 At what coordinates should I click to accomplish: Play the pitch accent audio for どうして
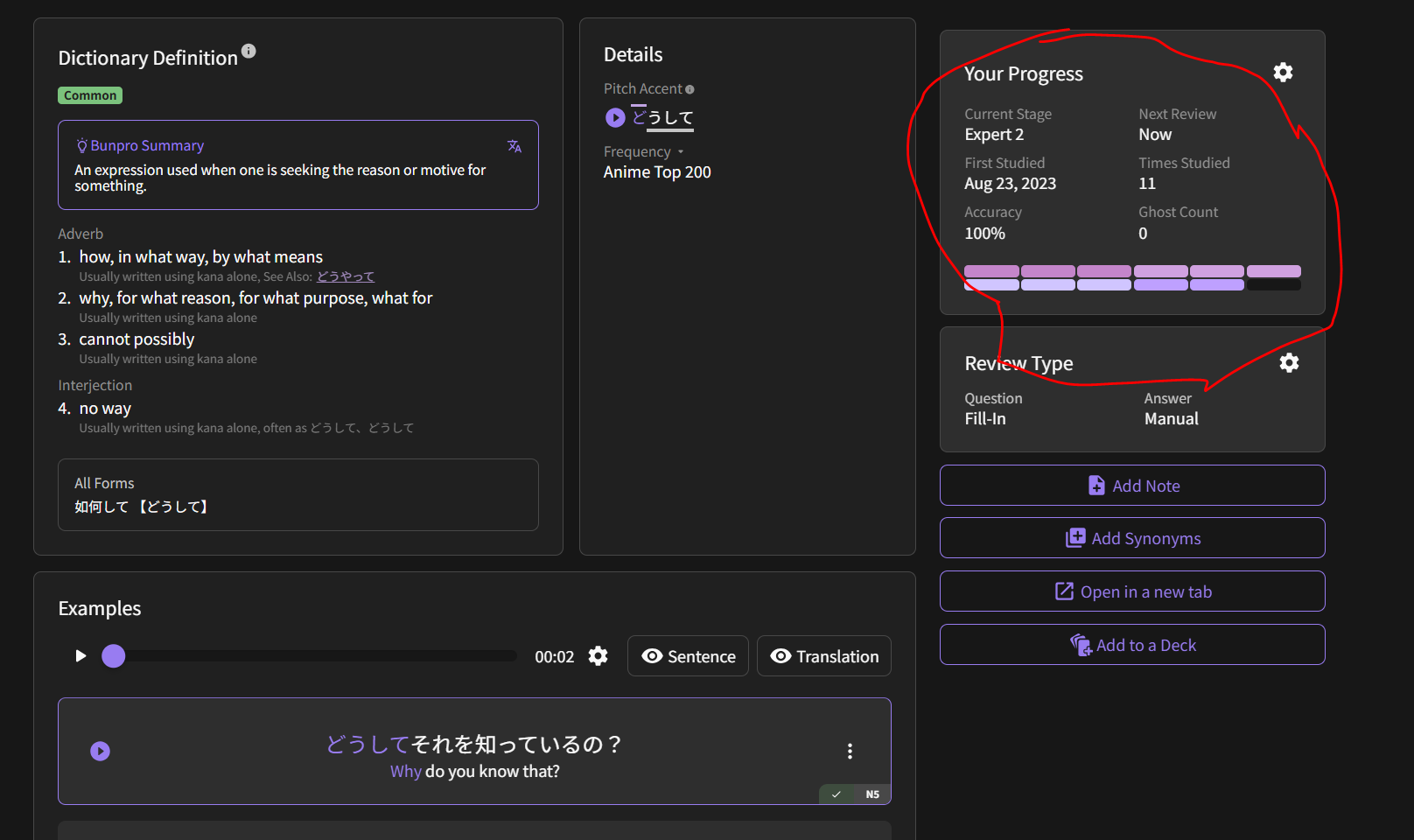[x=615, y=117]
